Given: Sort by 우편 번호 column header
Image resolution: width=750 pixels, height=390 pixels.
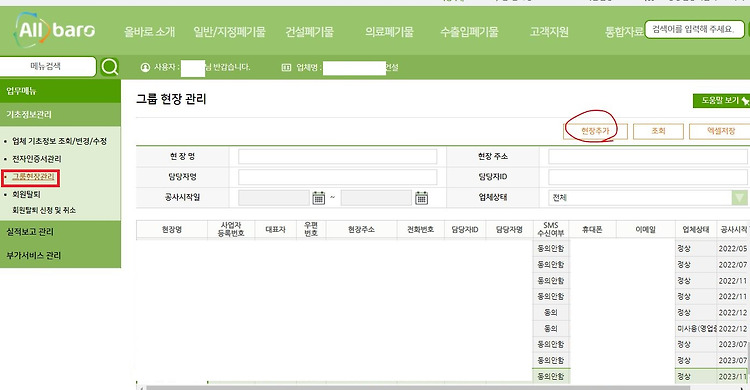Looking at the screenshot, I should pyautogui.click(x=311, y=230).
